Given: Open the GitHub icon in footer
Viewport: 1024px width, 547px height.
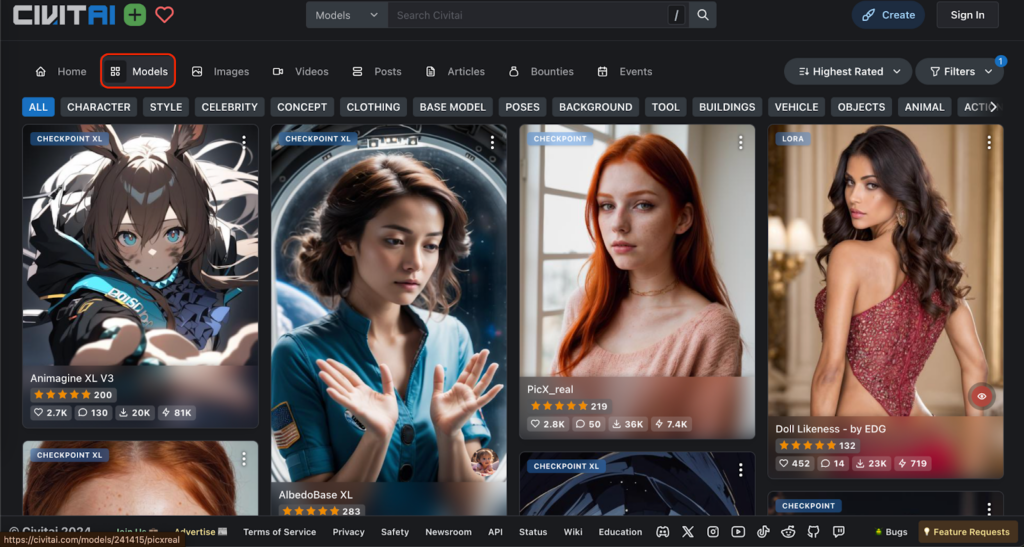Looking at the screenshot, I should pos(813,532).
